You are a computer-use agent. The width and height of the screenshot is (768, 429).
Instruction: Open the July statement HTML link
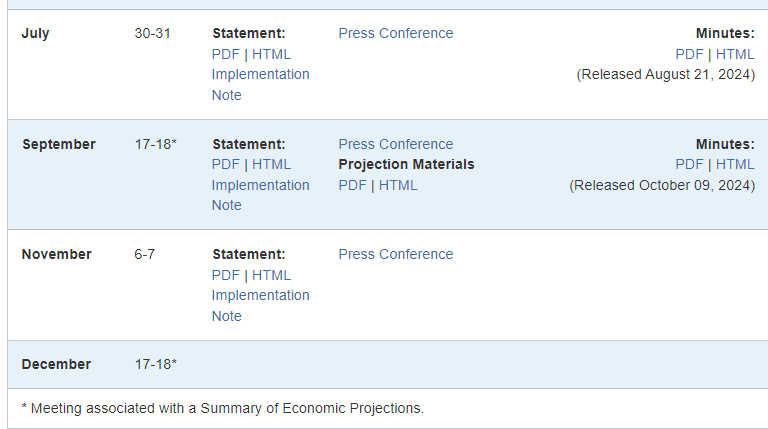[271, 54]
